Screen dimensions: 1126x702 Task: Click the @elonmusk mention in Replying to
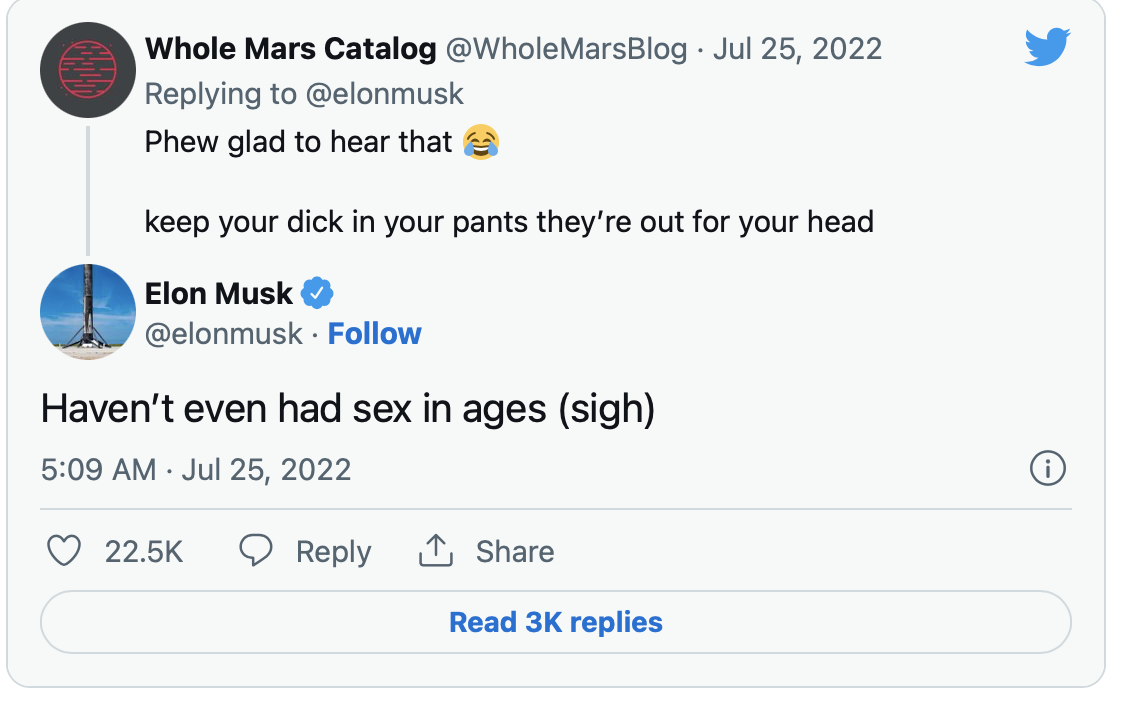point(385,94)
